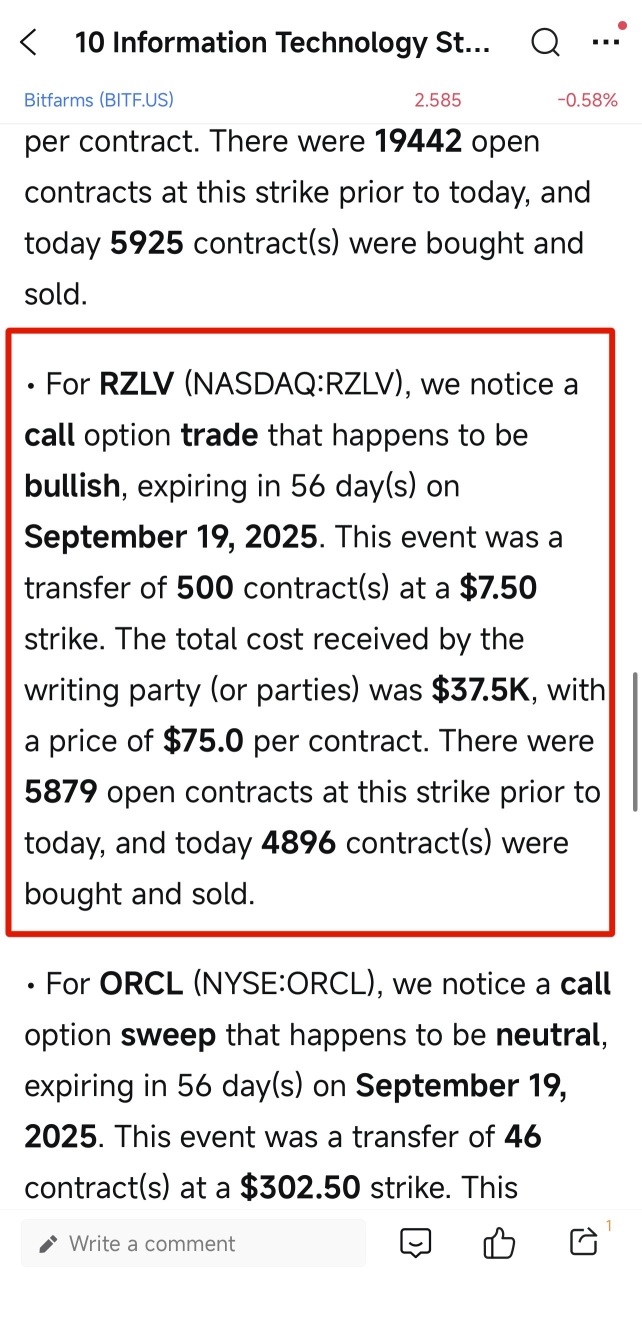Tap the (NYSE:ORCL) exchange label

pyautogui.click(x=287, y=984)
